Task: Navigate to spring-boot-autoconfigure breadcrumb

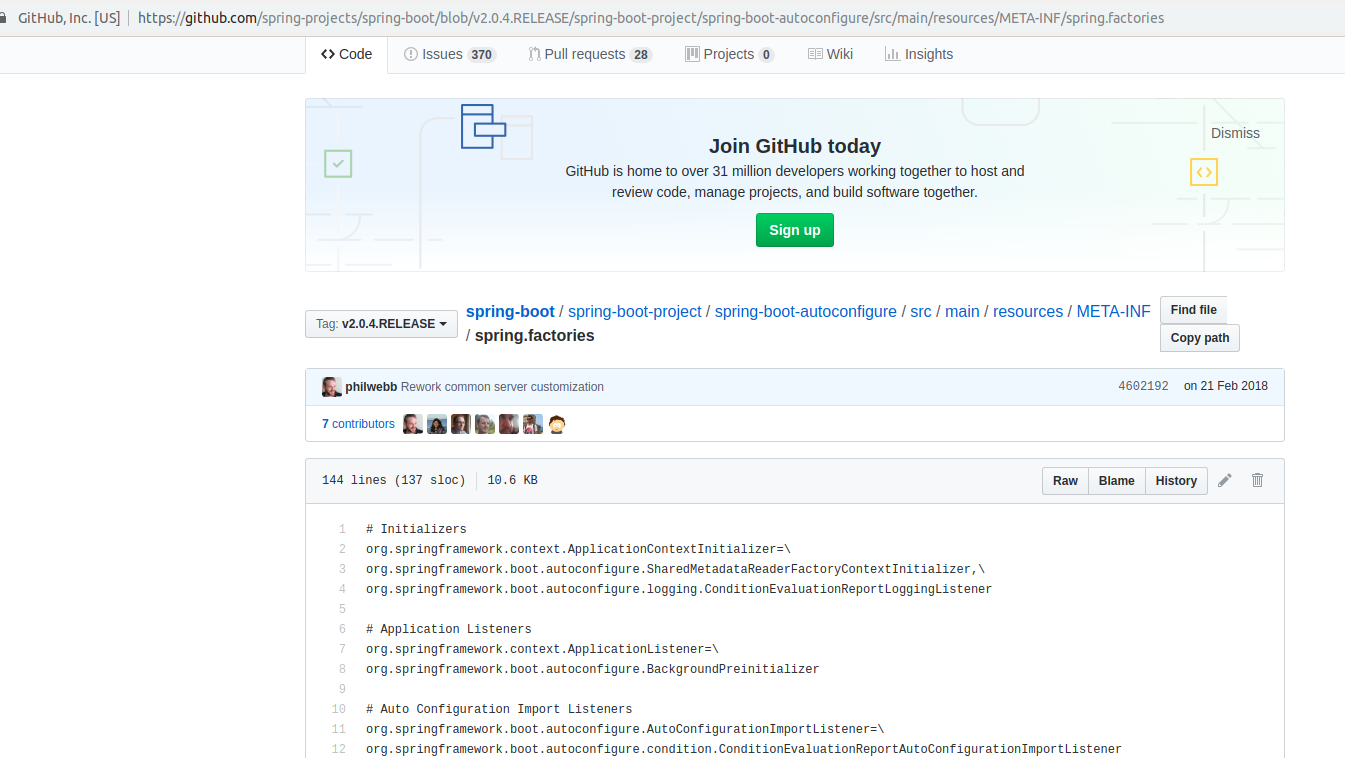Action: 806,311
